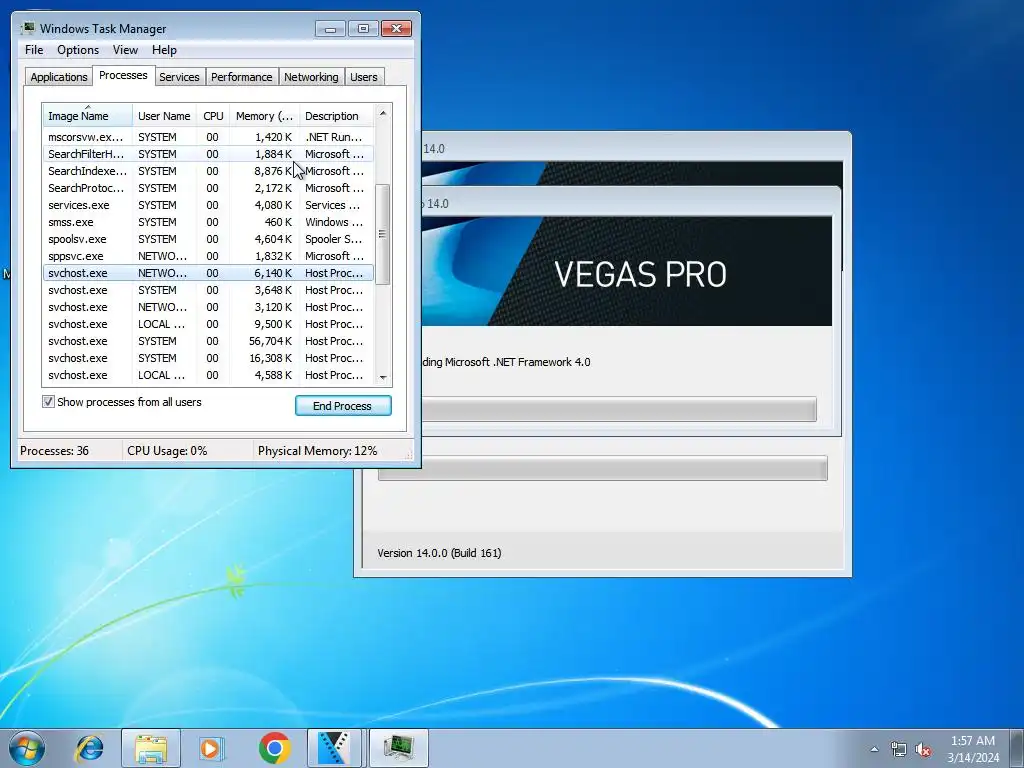This screenshot has width=1024, height=768.
Task: Select the SearchIndexer process row
Action: coord(208,171)
